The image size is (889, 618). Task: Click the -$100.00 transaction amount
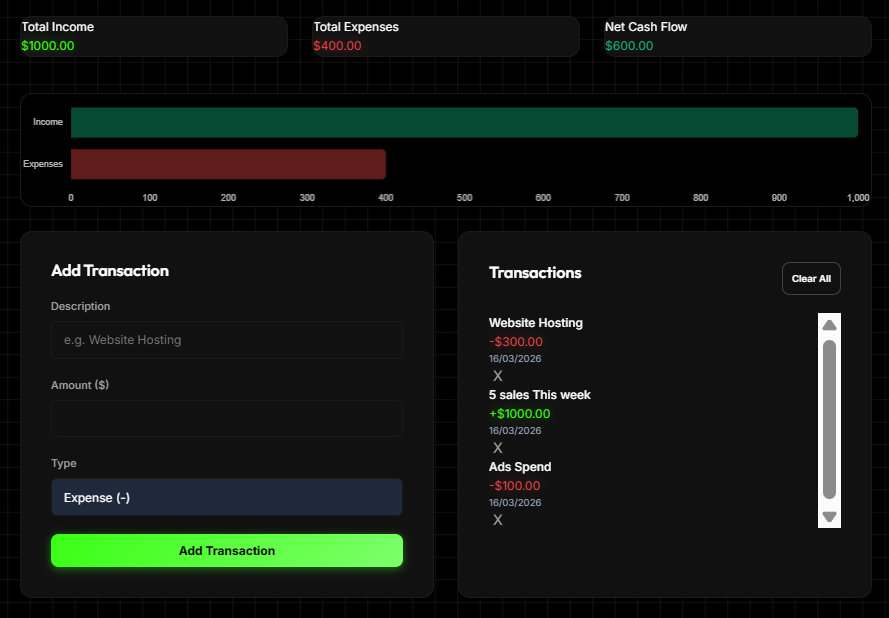[515, 486]
